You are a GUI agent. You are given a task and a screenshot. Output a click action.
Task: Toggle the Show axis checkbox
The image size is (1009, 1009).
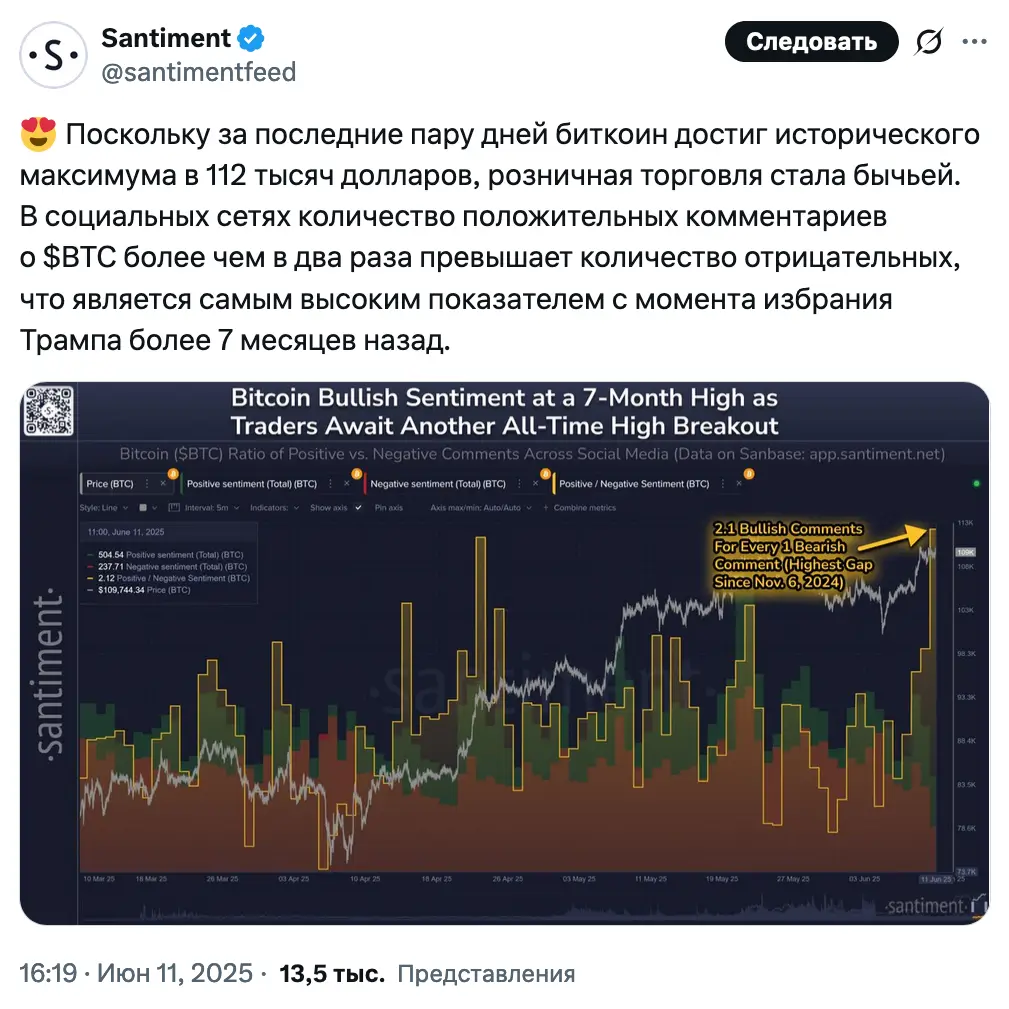(x=358, y=508)
